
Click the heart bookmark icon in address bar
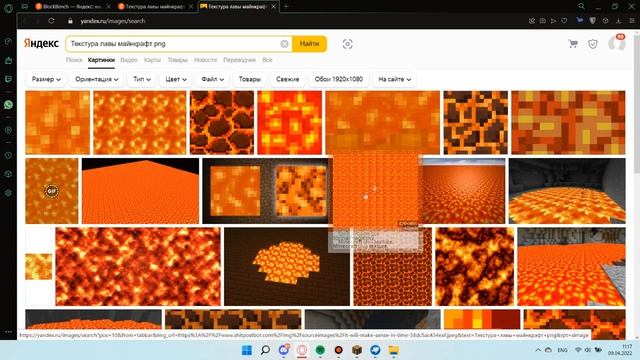(564, 20)
